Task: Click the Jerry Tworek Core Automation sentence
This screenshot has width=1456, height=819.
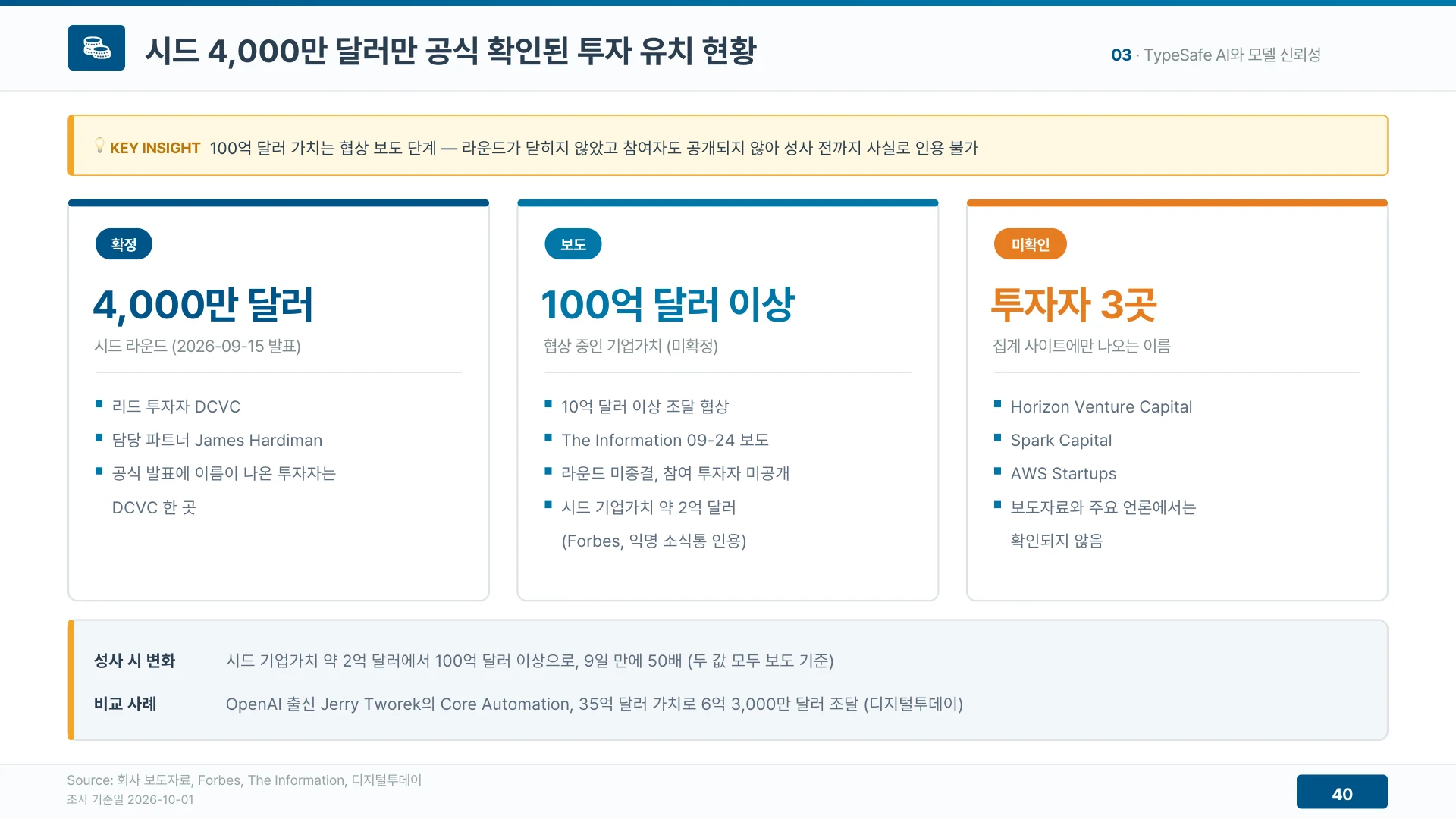Action: point(594,704)
